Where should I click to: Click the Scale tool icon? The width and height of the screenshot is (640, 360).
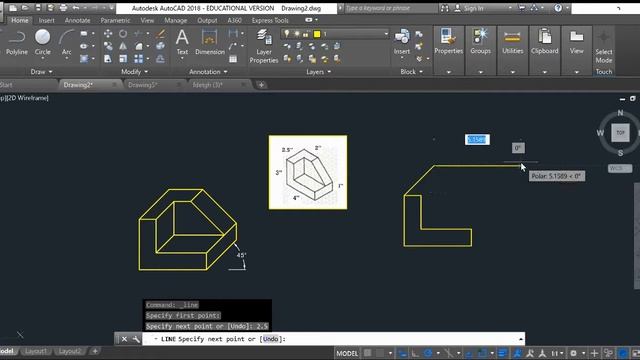[x=123, y=59]
